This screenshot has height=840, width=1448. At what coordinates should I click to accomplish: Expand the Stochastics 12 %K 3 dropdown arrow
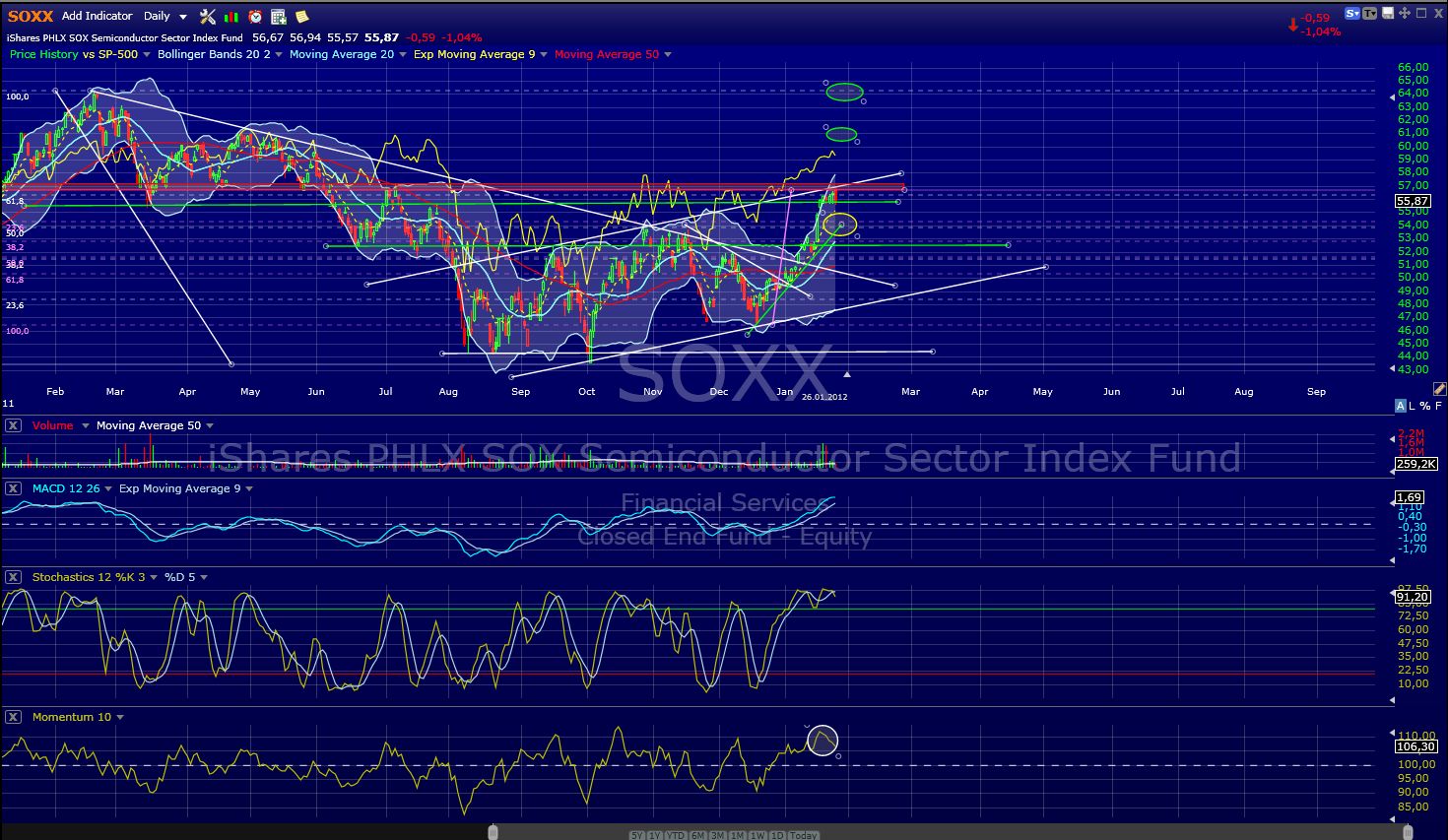(155, 578)
